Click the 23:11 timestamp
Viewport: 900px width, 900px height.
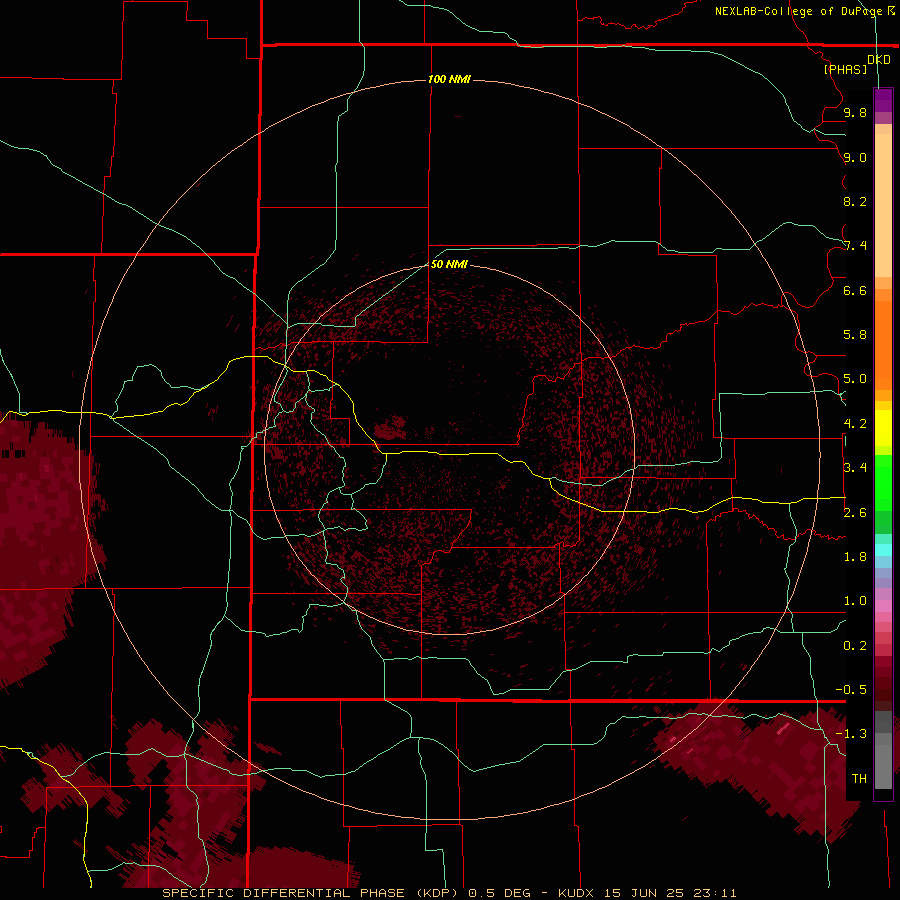coord(715,893)
